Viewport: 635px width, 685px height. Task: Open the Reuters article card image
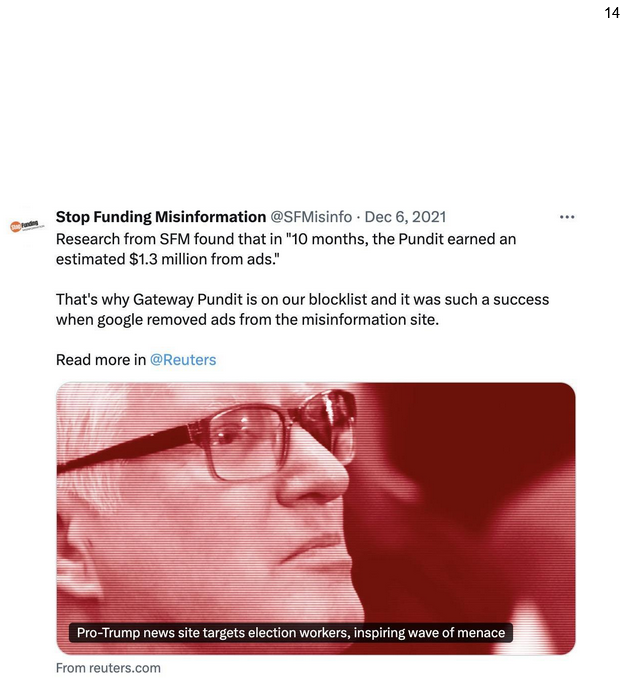(x=316, y=519)
